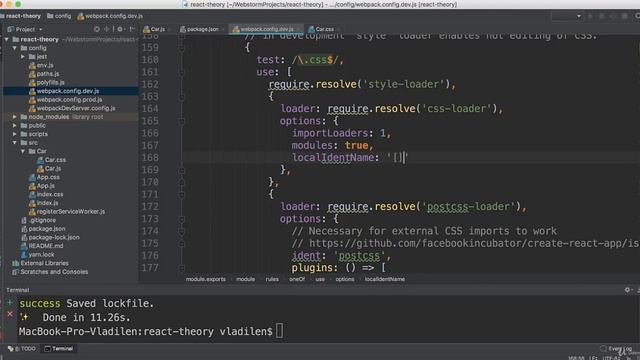Click the Search Everywhere magnifier icon
The image size is (640, 360).
coord(637,16)
